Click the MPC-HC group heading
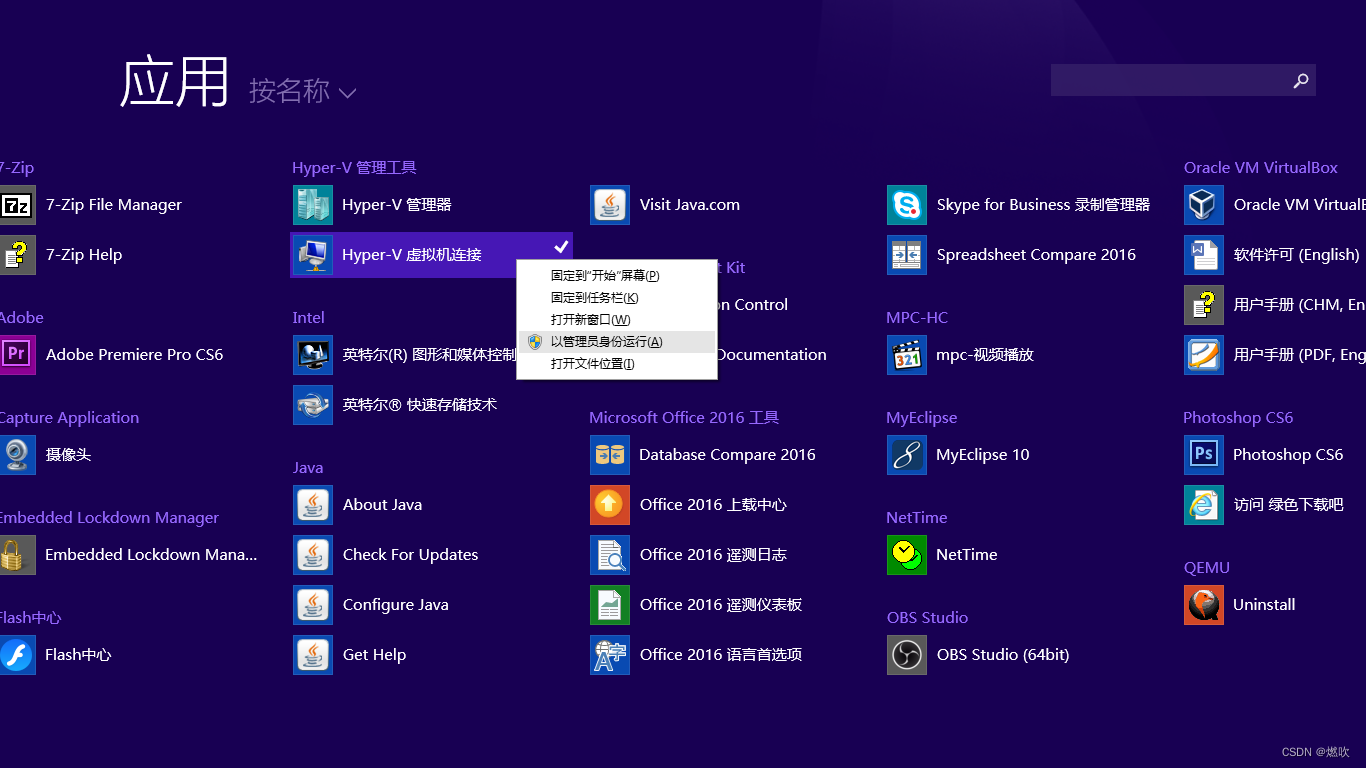The width and height of the screenshot is (1366, 768). pos(917,318)
